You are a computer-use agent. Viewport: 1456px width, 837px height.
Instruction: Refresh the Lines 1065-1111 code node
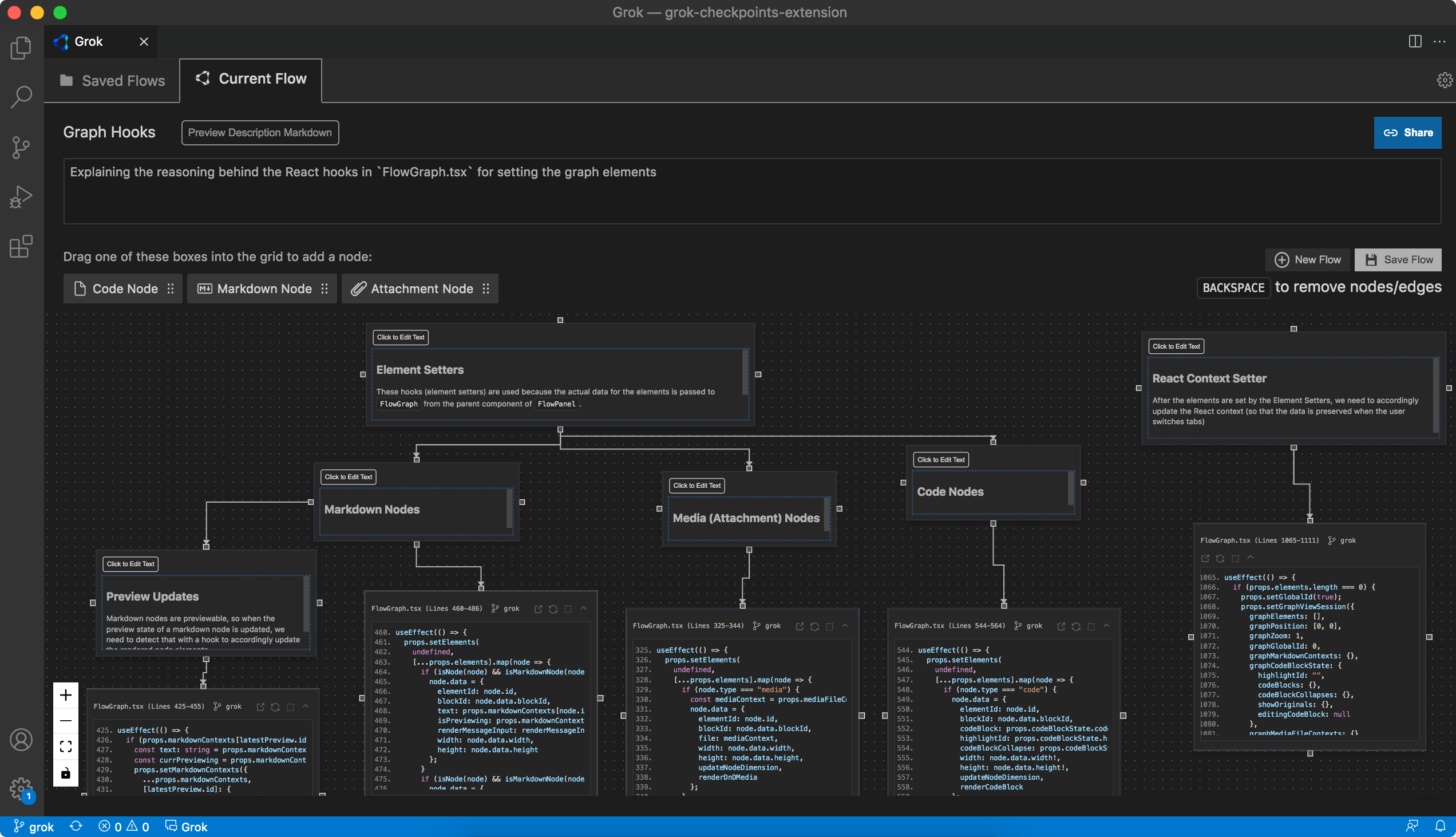pos(1220,559)
